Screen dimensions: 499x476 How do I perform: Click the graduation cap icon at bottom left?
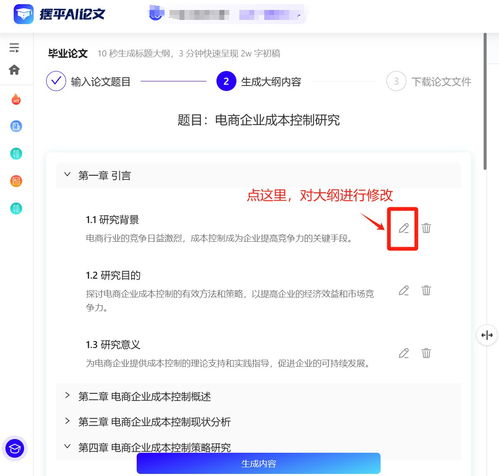pyautogui.click(x=14, y=448)
